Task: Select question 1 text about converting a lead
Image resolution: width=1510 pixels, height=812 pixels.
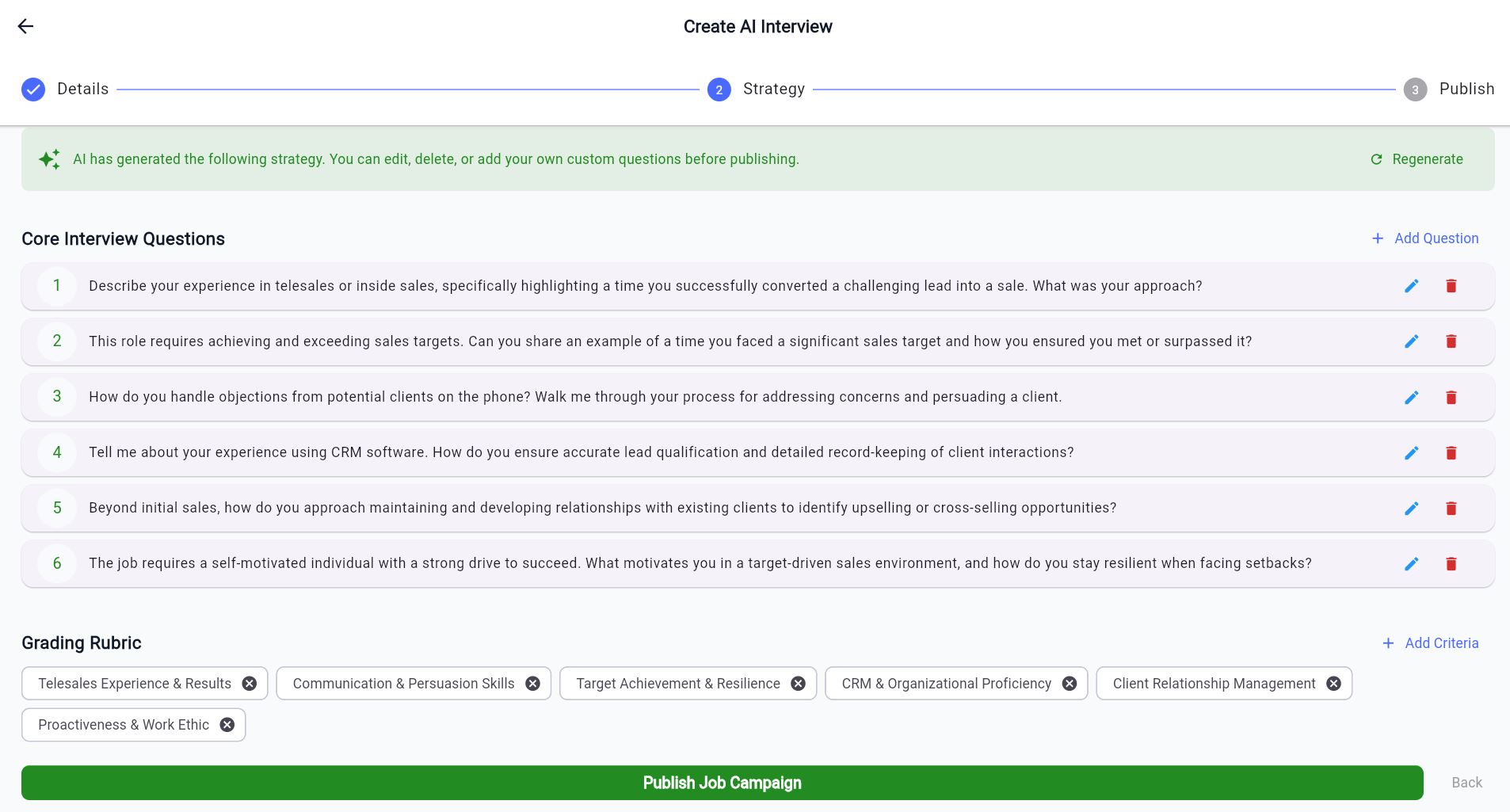Action: (645, 286)
